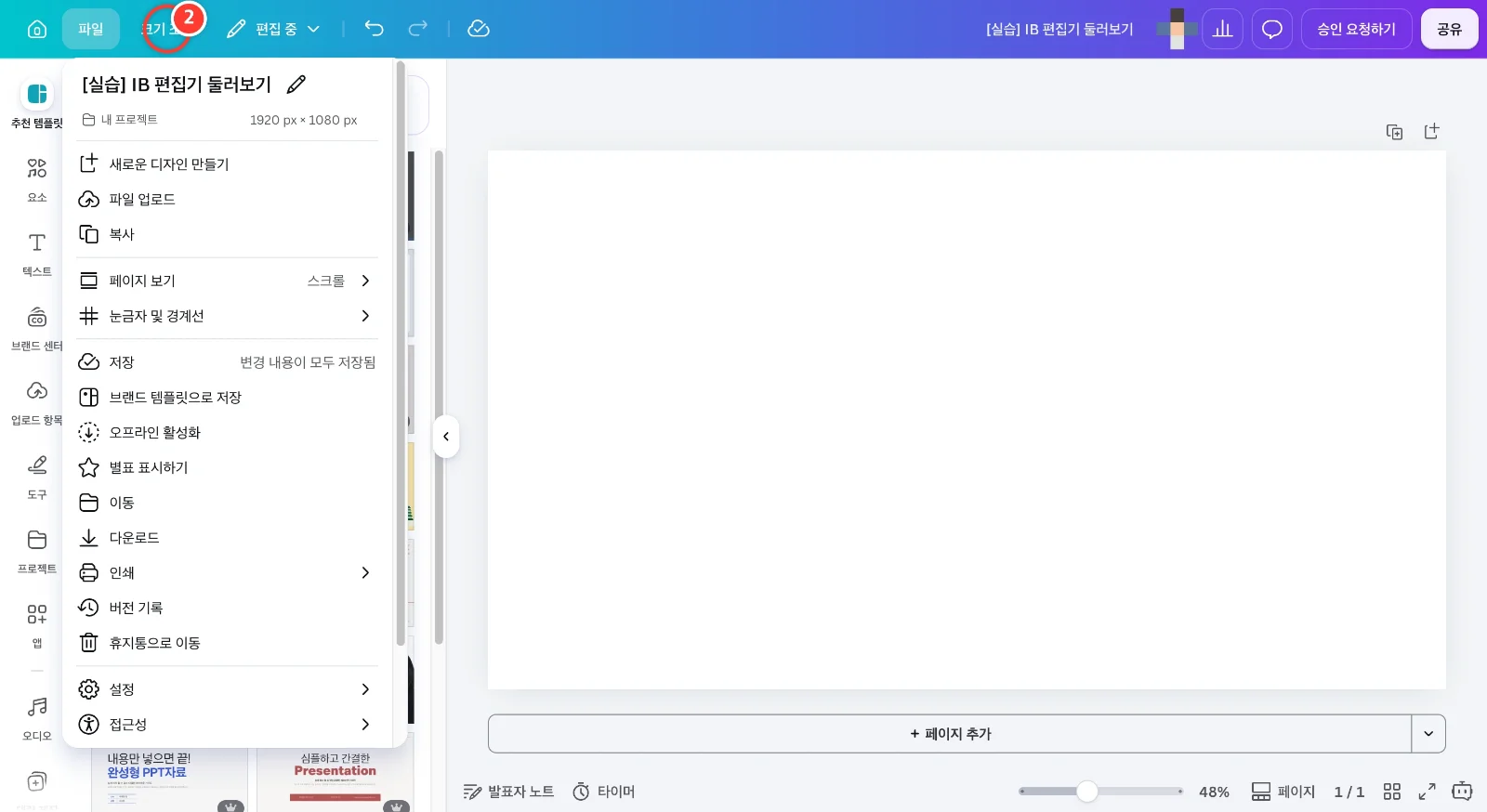This screenshot has width=1487, height=812.
Task: Click the blank canvas page
Action: coord(967,420)
